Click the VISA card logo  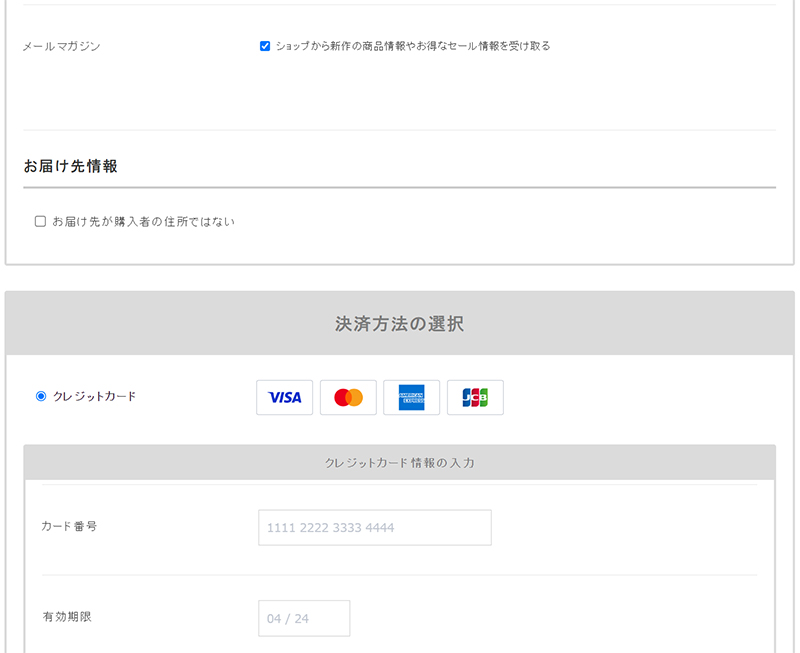click(284, 397)
